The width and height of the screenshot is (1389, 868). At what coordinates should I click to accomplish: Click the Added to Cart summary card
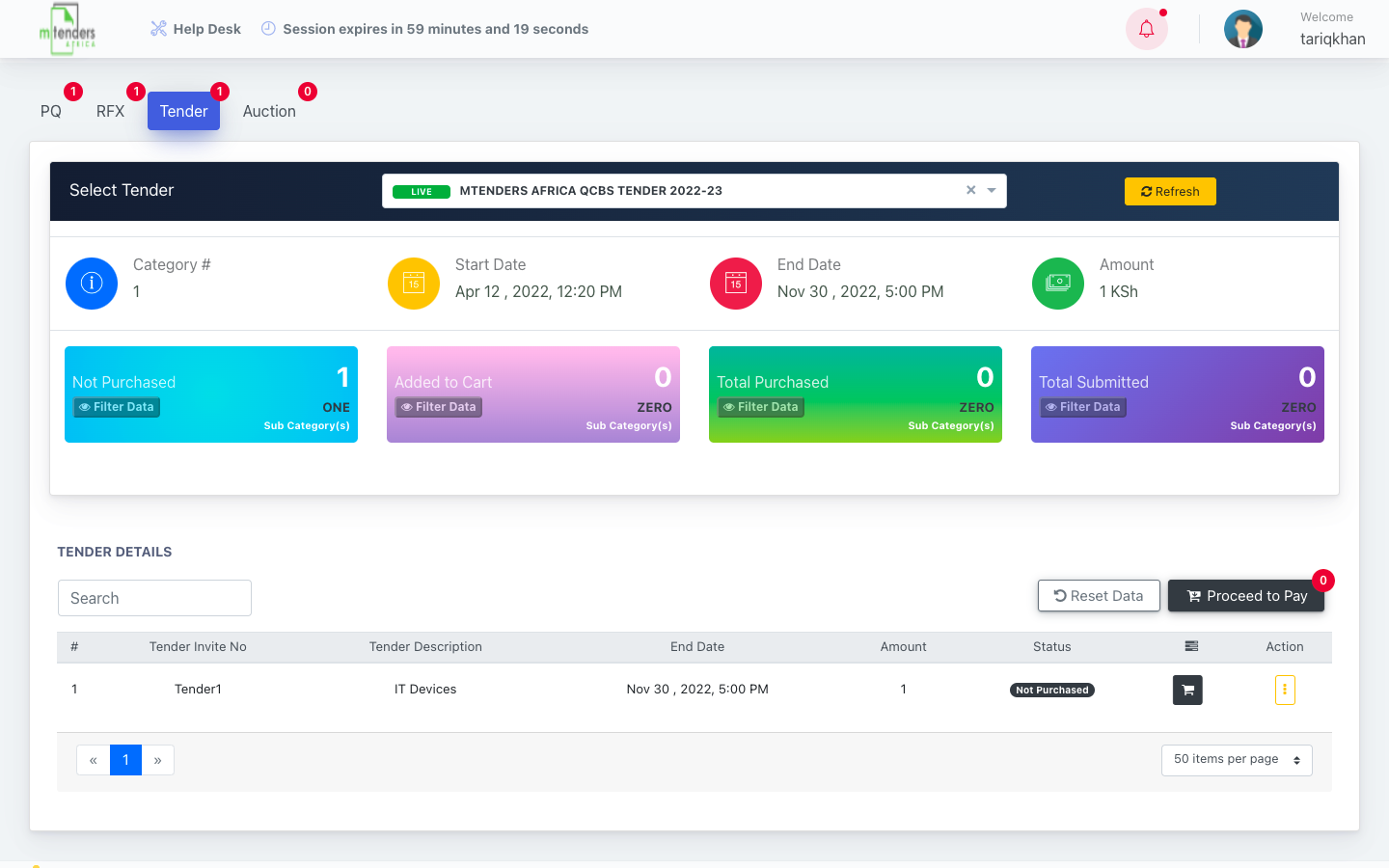tap(533, 394)
